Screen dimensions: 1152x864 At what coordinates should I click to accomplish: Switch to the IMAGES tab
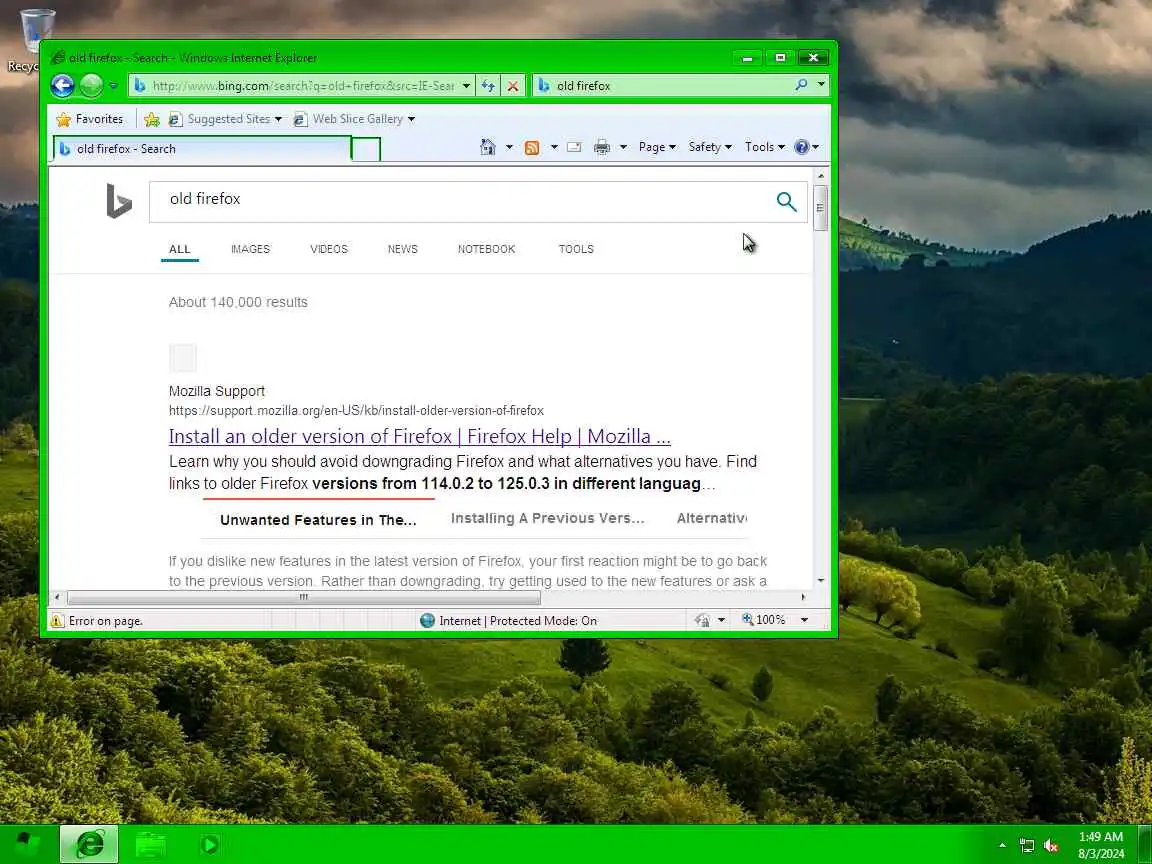tap(251, 249)
